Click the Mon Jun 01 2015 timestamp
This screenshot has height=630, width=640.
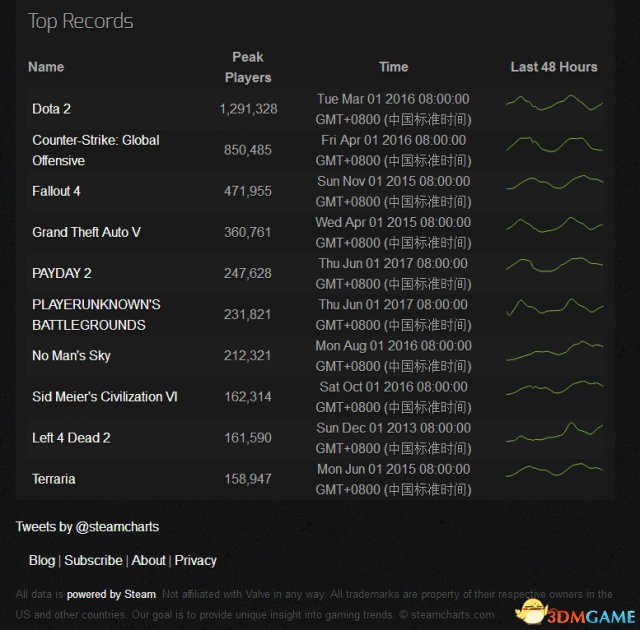point(393,479)
